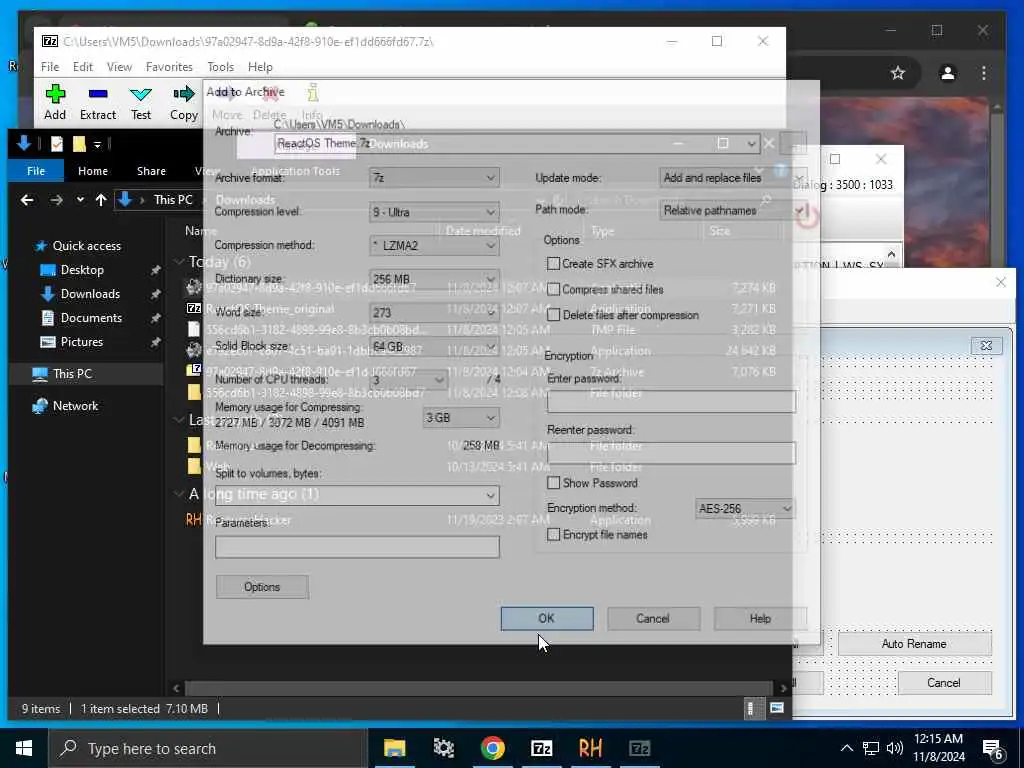
Task: Open the Compression level dropdown
Action: (434, 212)
